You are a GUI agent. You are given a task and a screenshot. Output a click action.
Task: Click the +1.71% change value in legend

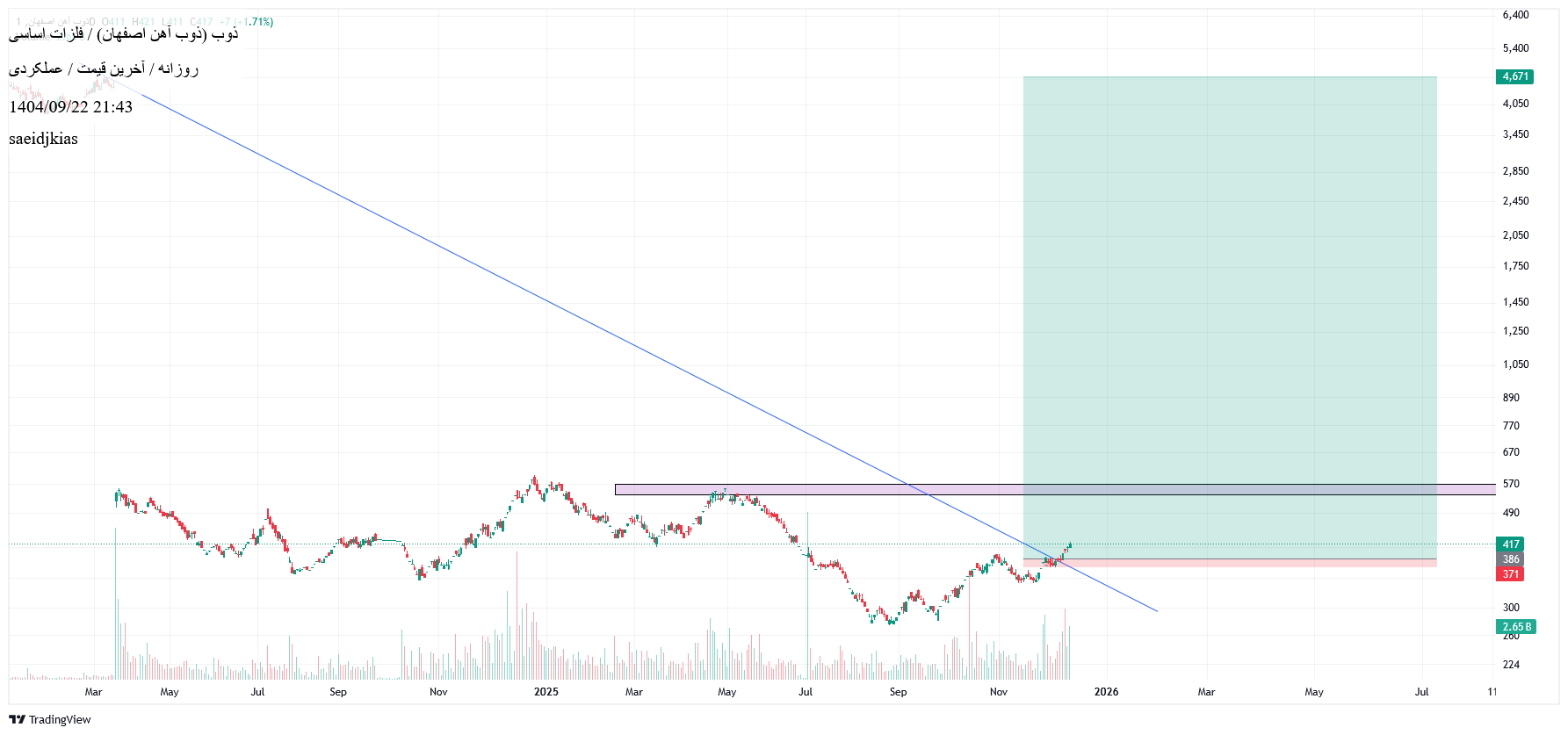257,22
